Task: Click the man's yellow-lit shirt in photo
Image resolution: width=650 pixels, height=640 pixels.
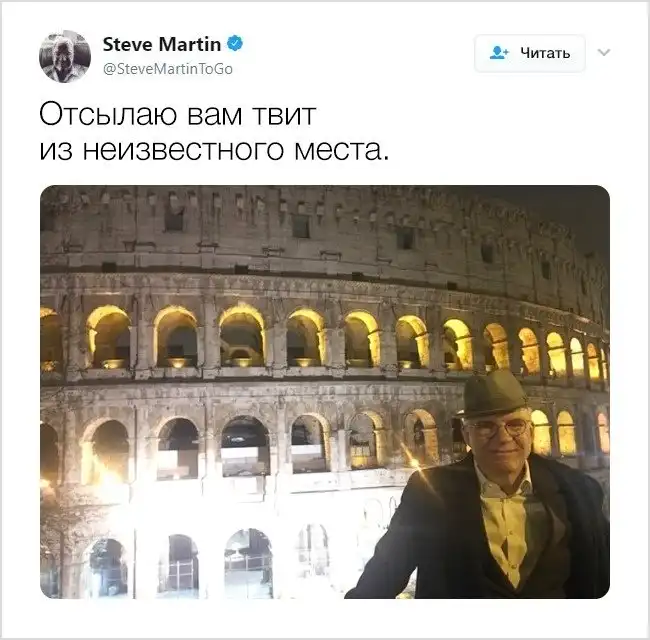Action: (x=504, y=526)
